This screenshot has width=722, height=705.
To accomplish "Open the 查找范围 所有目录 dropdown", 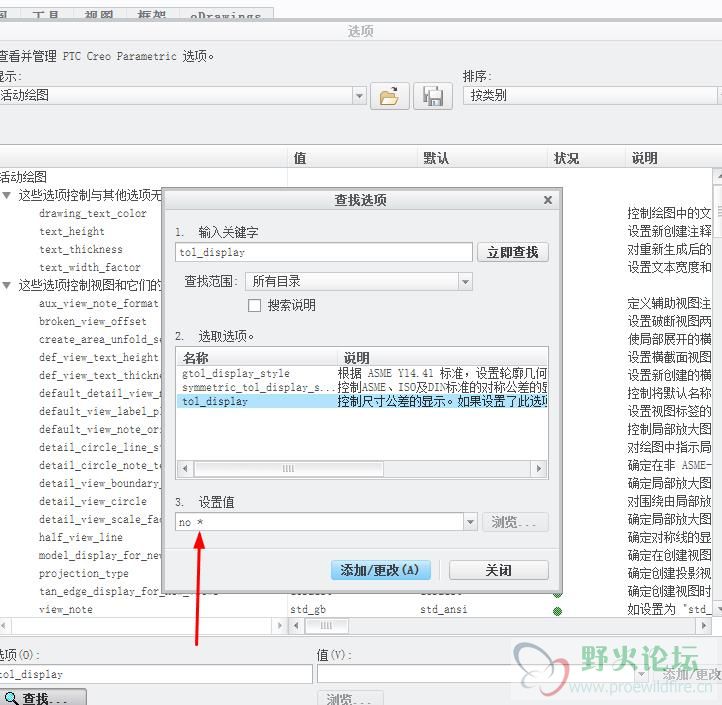I will (x=465, y=281).
